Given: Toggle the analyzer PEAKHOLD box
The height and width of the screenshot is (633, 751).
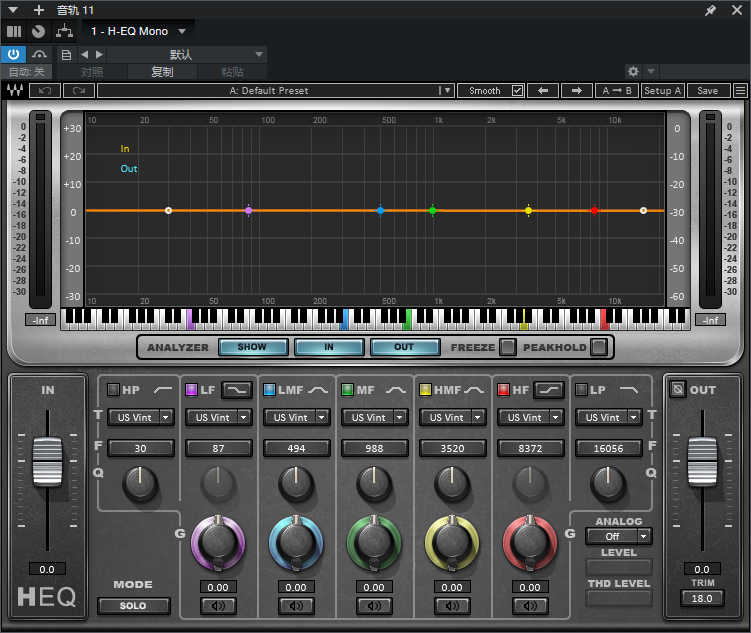Looking at the screenshot, I should (598, 347).
